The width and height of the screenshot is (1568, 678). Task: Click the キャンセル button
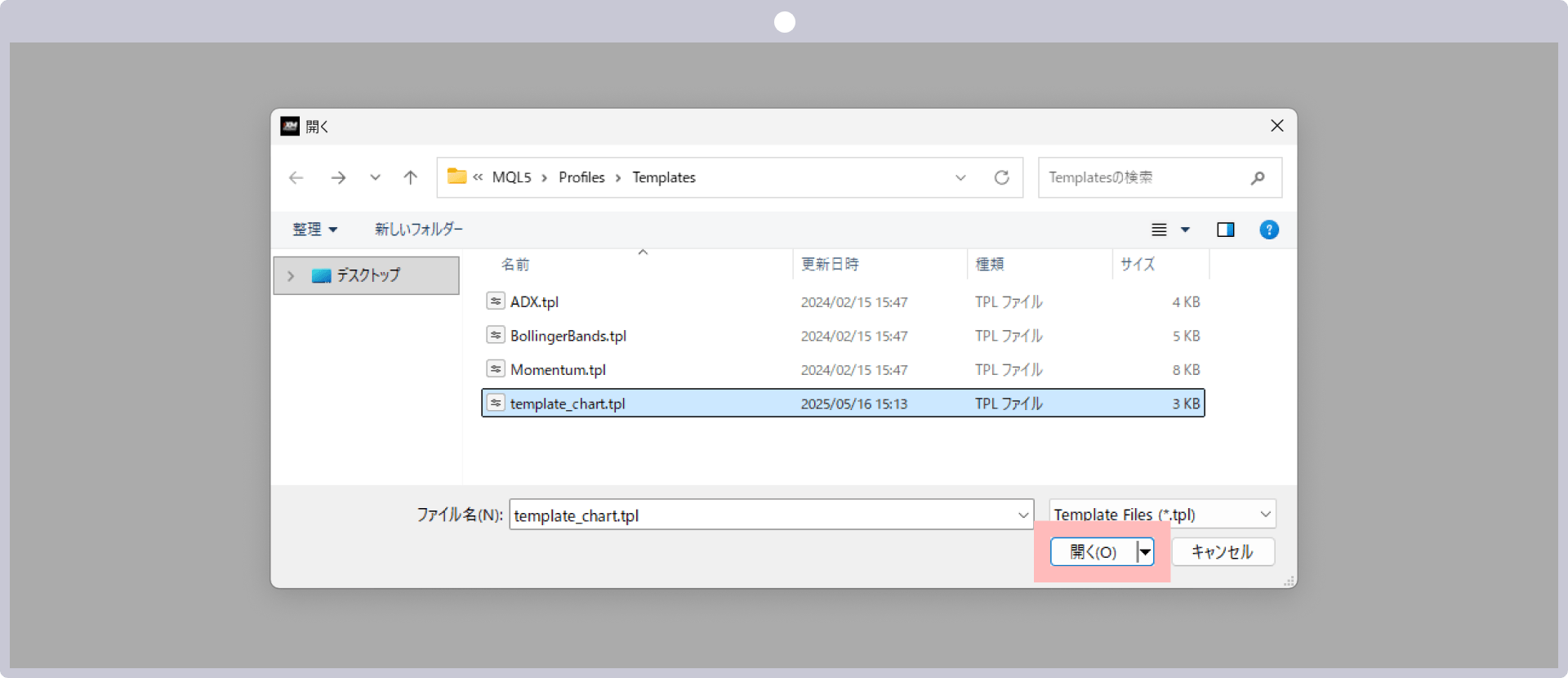pyautogui.click(x=1223, y=552)
